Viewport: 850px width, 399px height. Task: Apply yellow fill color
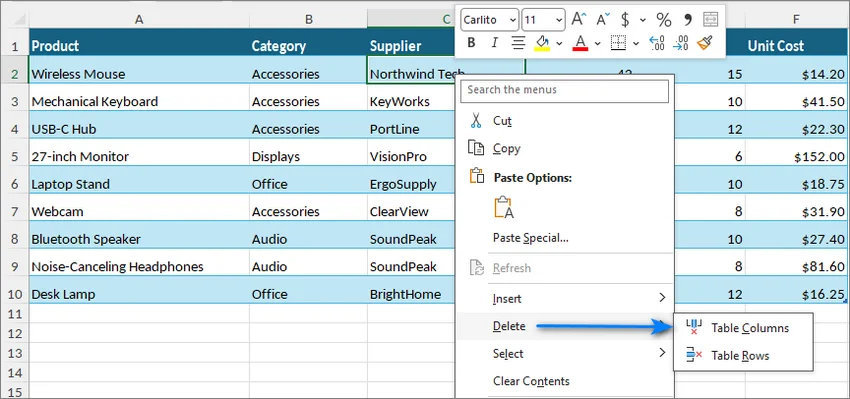(x=542, y=42)
